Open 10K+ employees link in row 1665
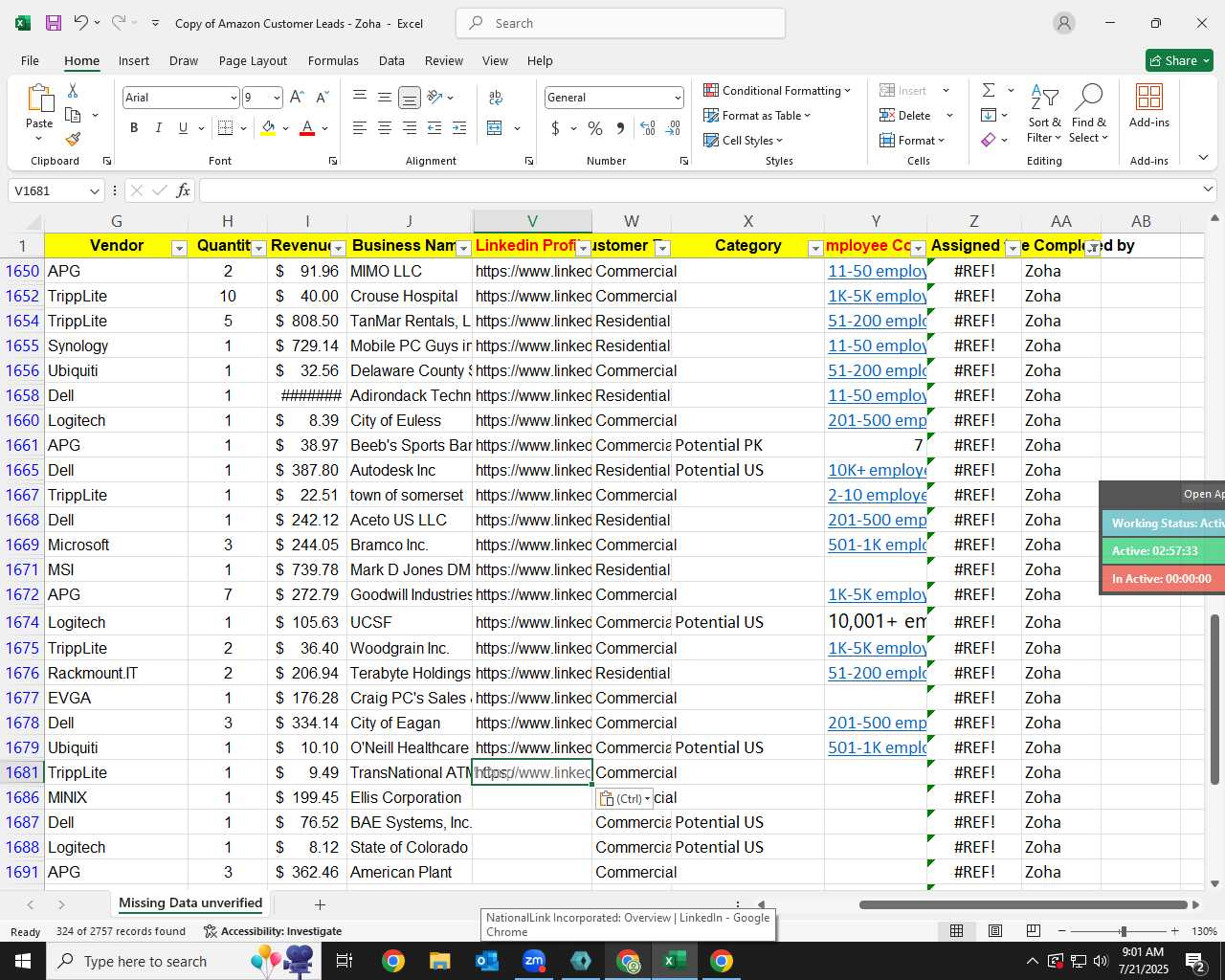The width and height of the screenshot is (1225, 980). [x=877, y=470]
